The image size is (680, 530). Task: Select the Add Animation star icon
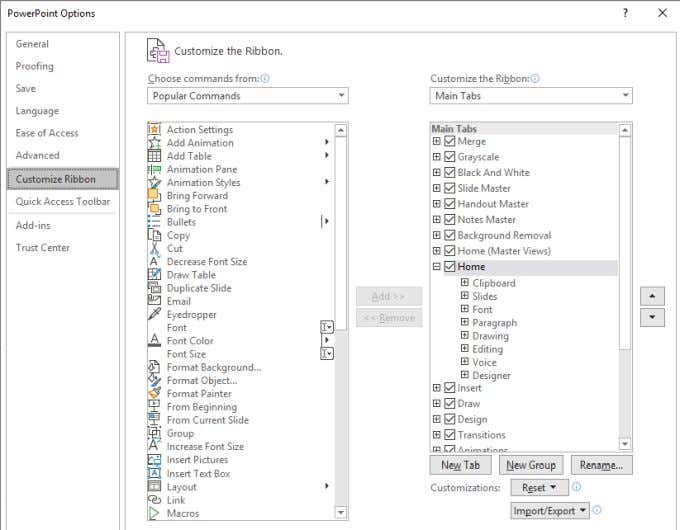coord(154,143)
